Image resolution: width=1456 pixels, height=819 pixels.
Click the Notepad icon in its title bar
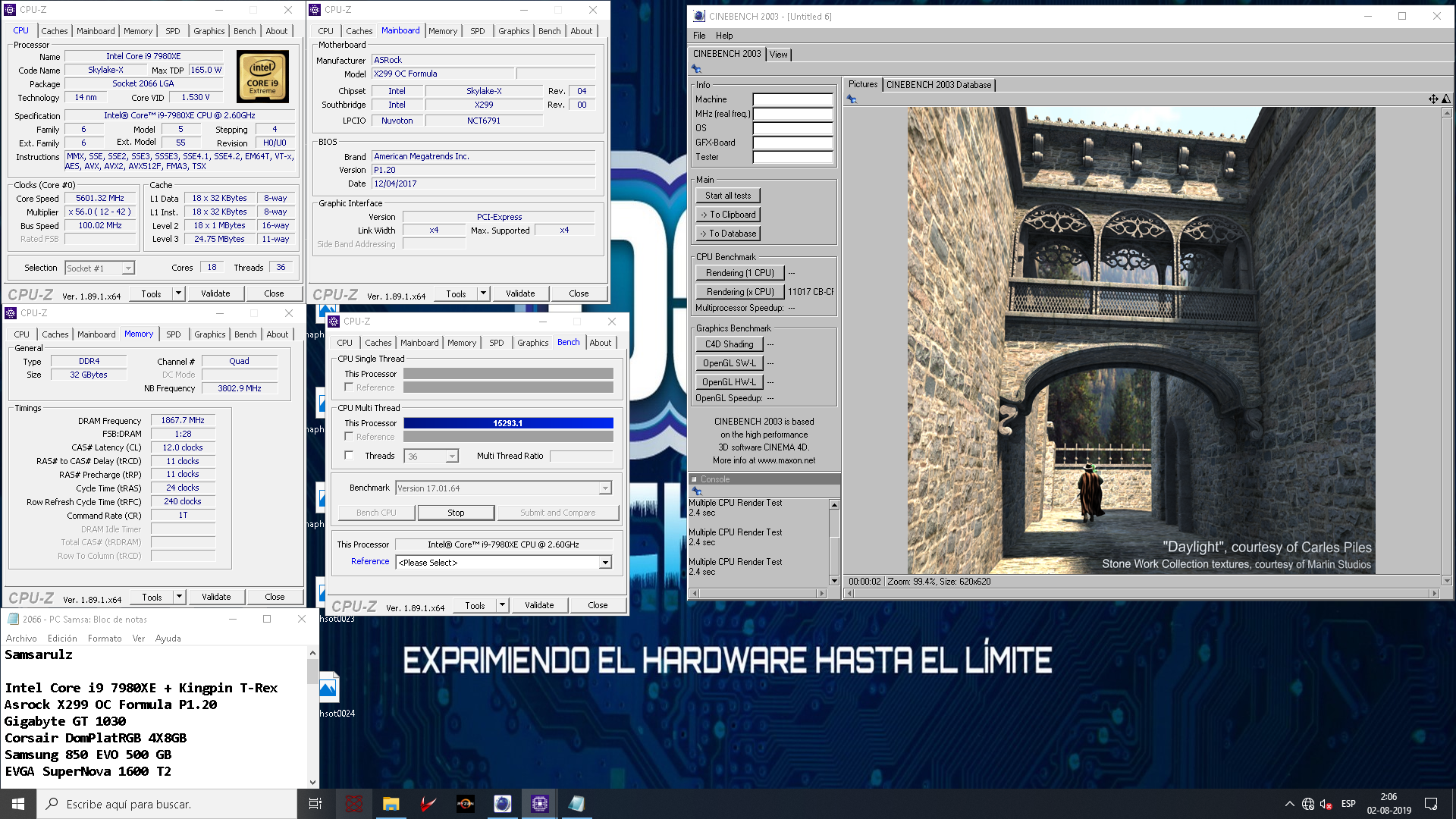pos(13,619)
